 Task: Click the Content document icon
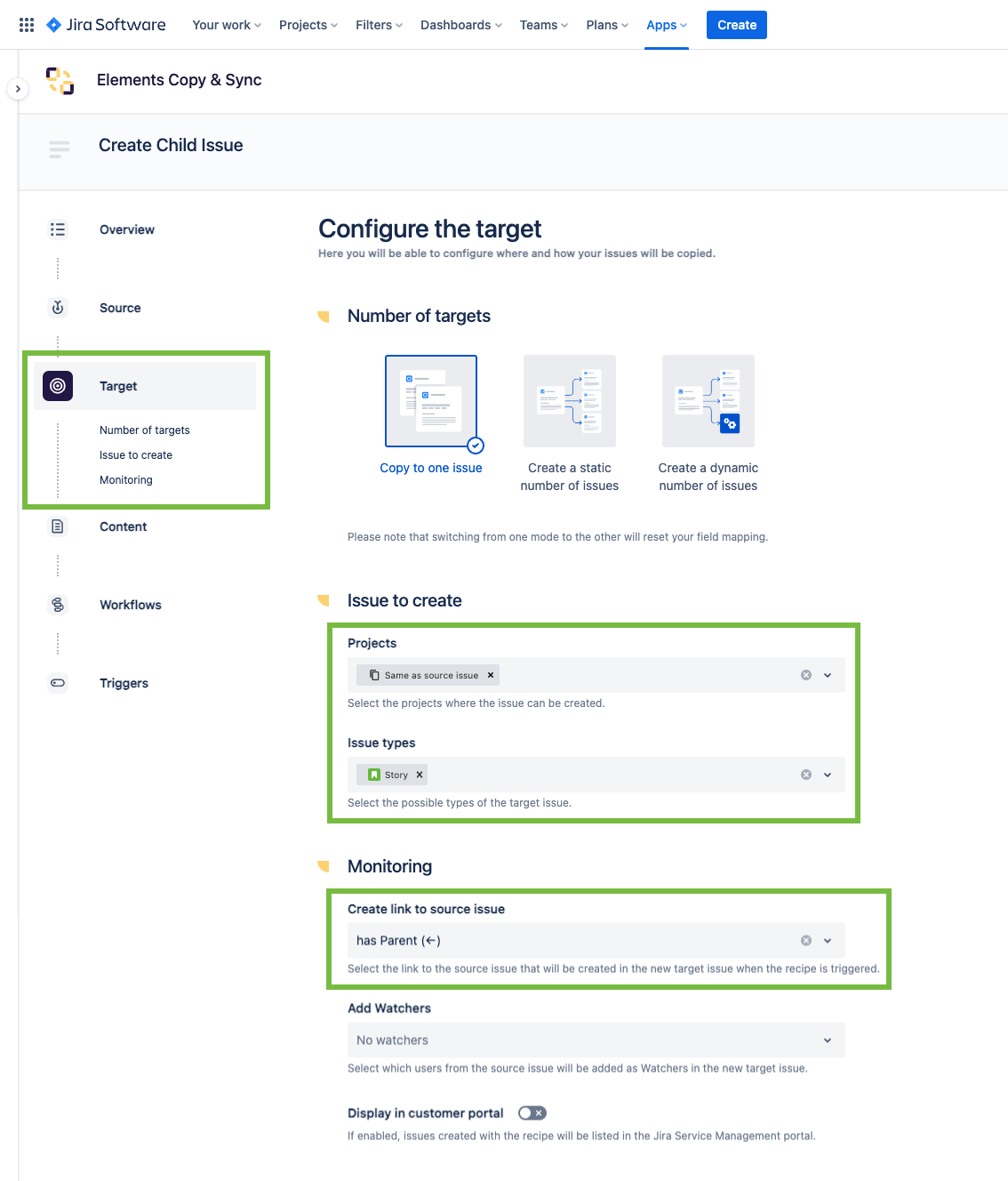click(58, 526)
